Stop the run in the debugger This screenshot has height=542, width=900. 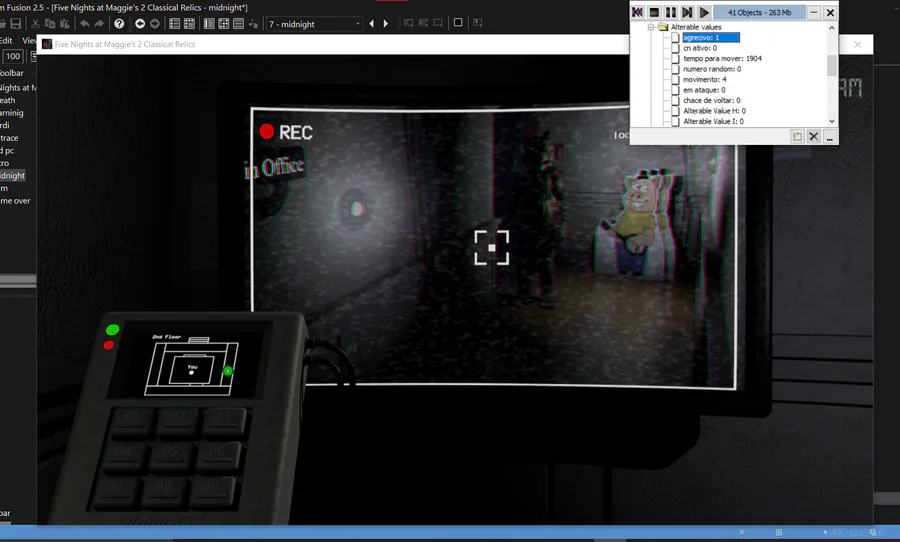(654, 12)
